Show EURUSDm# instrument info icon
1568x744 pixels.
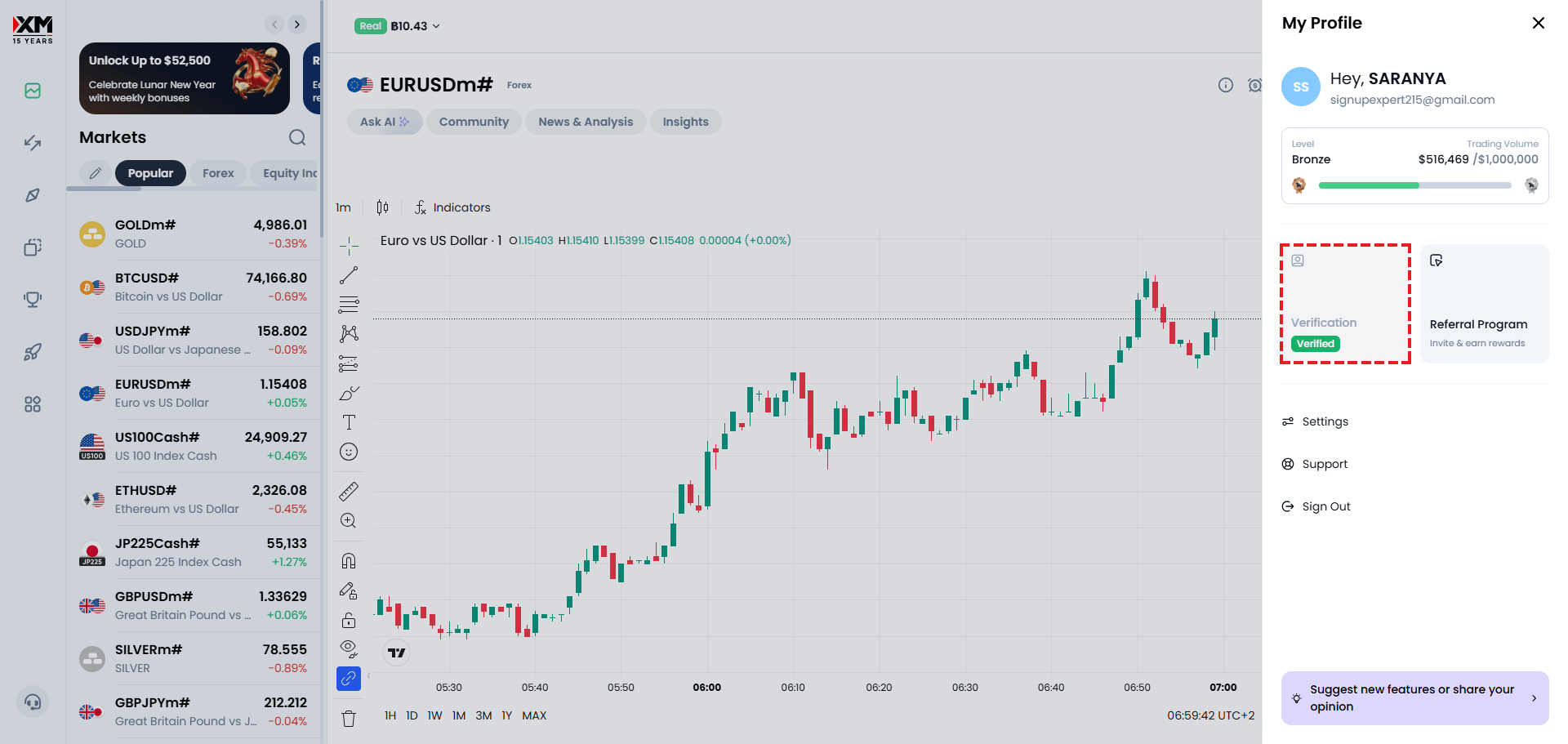[x=1226, y=85]
